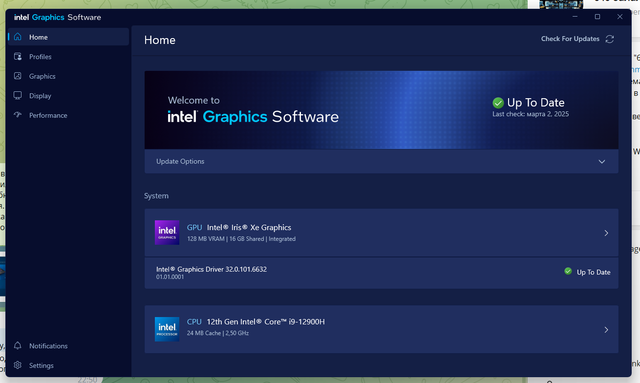Open CPU details with the arrow chevron
Viewport: 640px width, 383px height.
(606, 330)
